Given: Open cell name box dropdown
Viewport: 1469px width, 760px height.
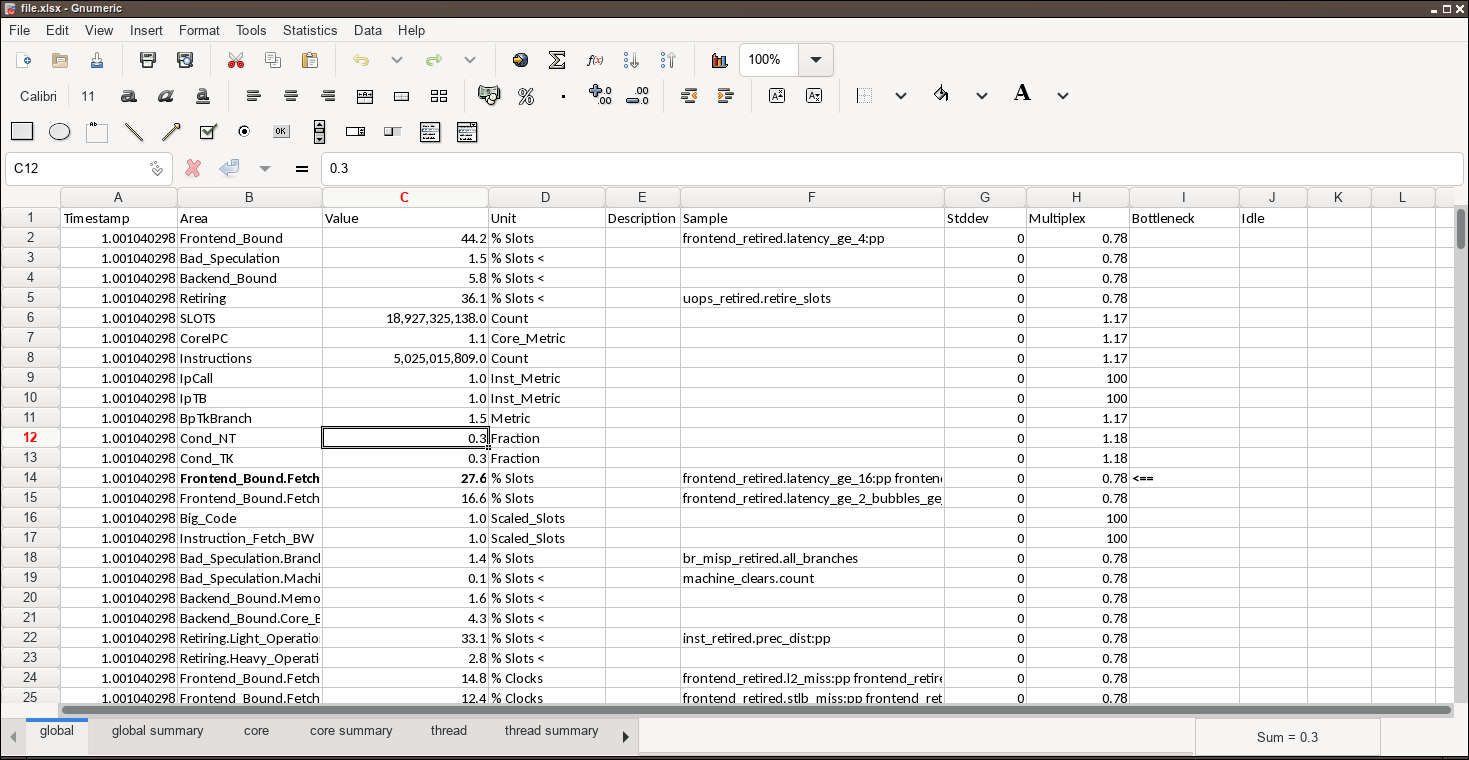Looking at the screenshot, I should [156, 169].
